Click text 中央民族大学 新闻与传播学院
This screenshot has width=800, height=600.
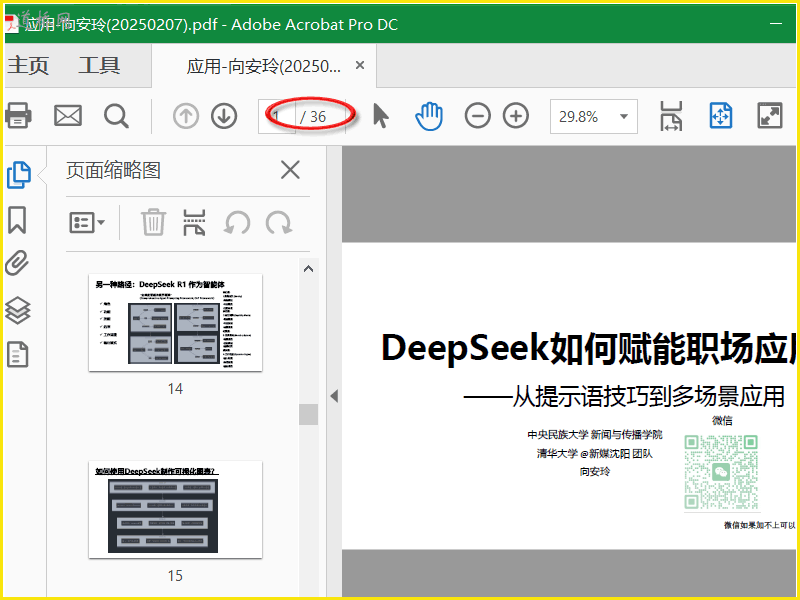click(594, 435)
